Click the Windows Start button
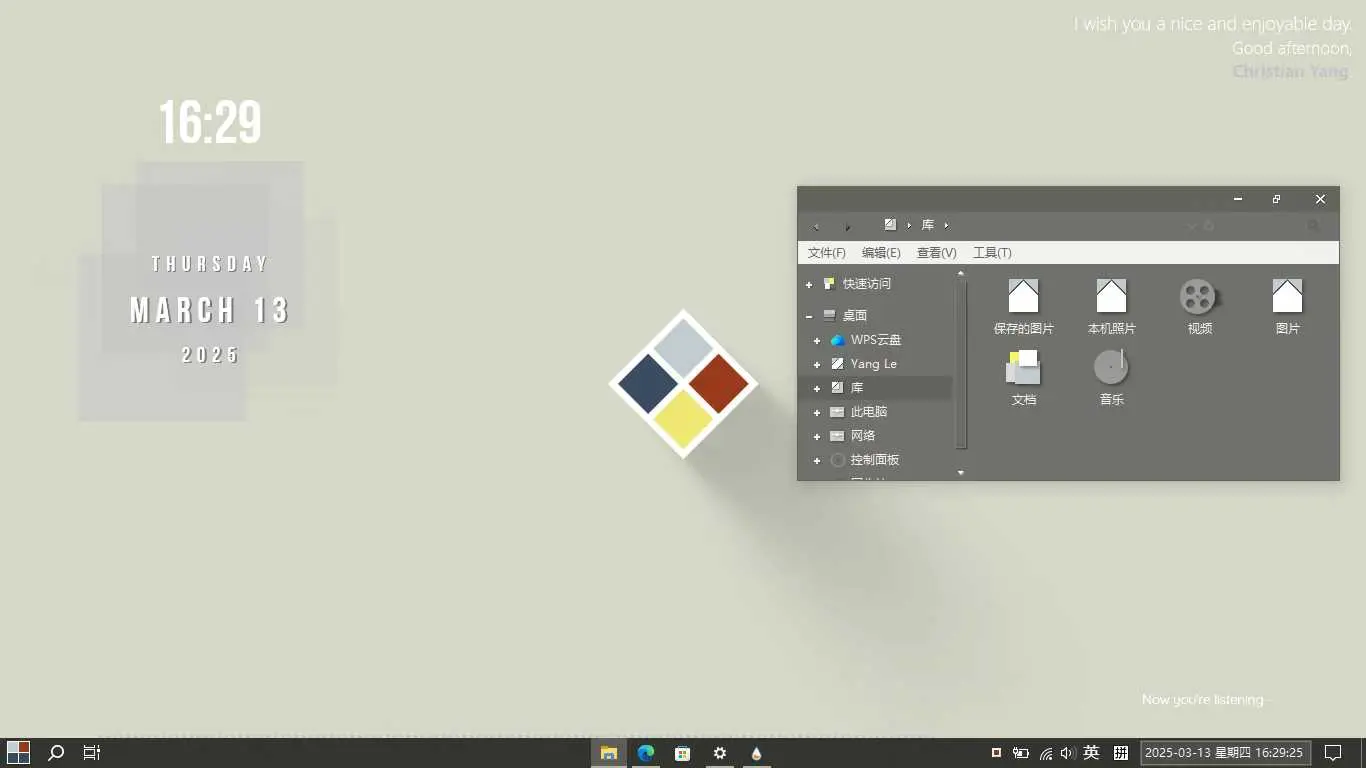The width and height of the screenshot is (1366, 768). click(18, 753)
